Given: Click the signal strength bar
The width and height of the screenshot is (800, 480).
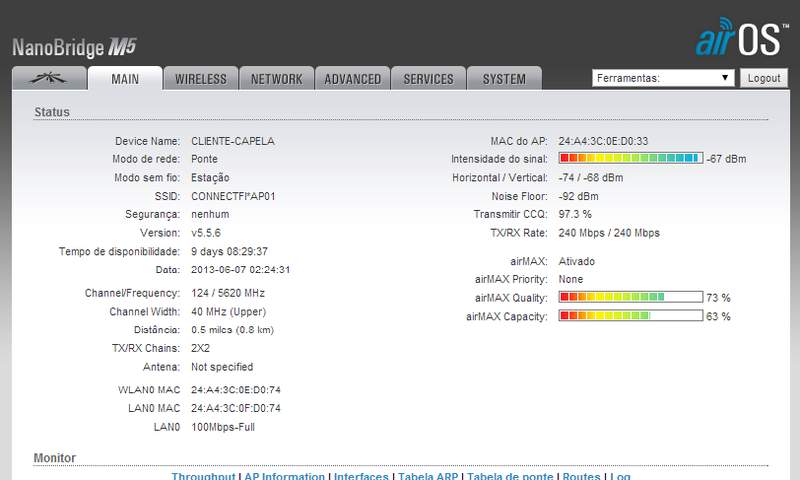Looking at the screenshot, I should [x=631, y=158].
